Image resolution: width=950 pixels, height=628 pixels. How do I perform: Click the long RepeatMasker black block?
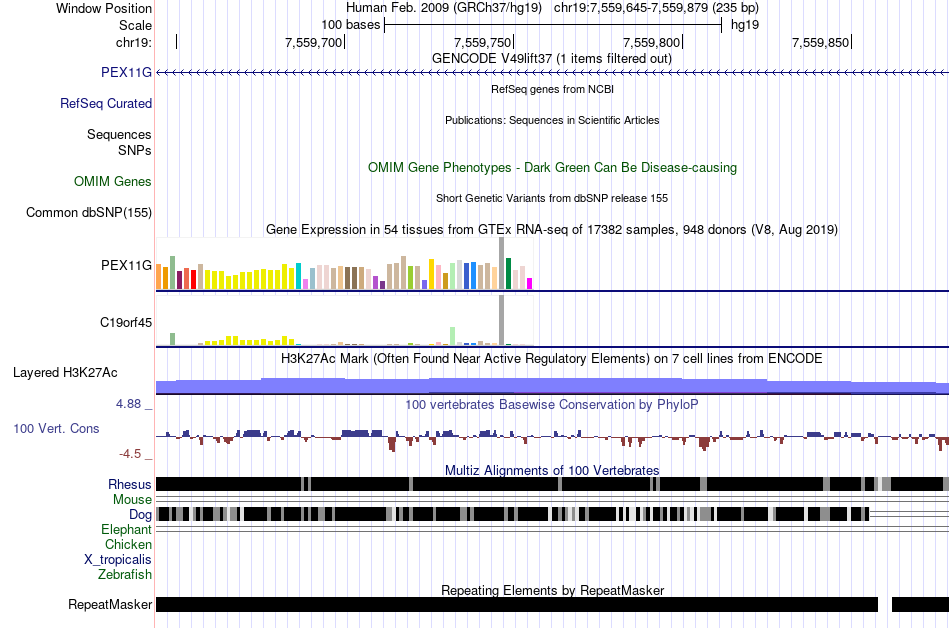coord(517,604)
